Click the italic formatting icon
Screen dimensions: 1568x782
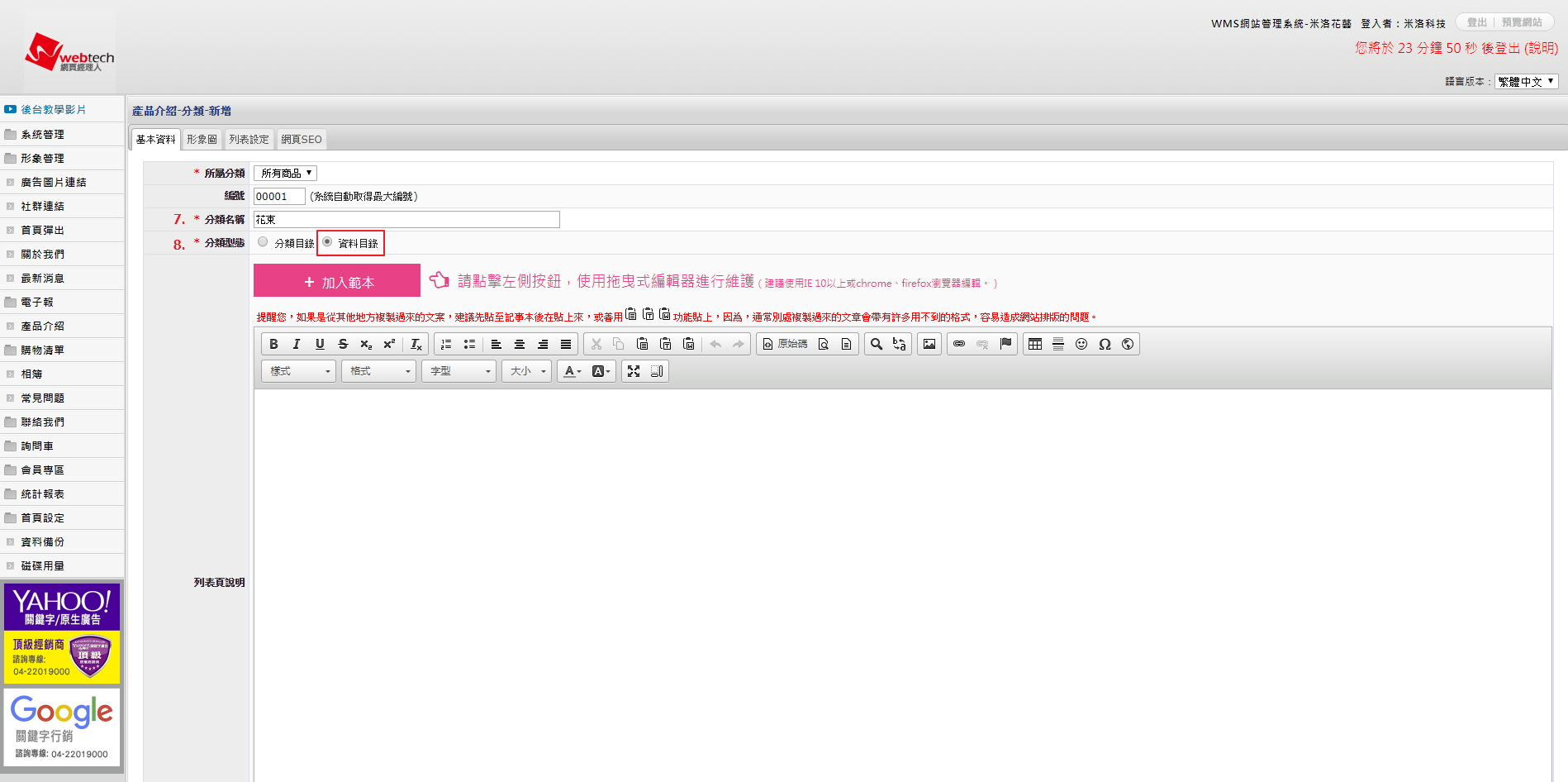[297, 344]
